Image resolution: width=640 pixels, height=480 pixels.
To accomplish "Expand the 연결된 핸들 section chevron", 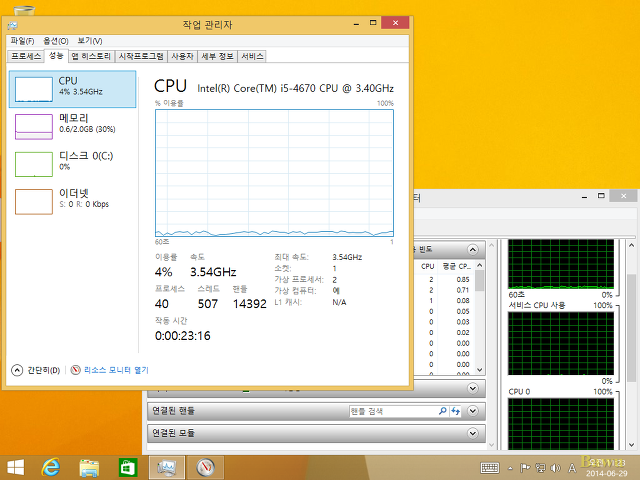I will click(473, 411).
